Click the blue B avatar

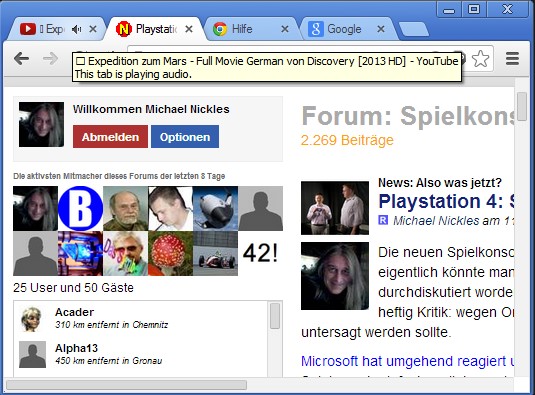[81, 208]
